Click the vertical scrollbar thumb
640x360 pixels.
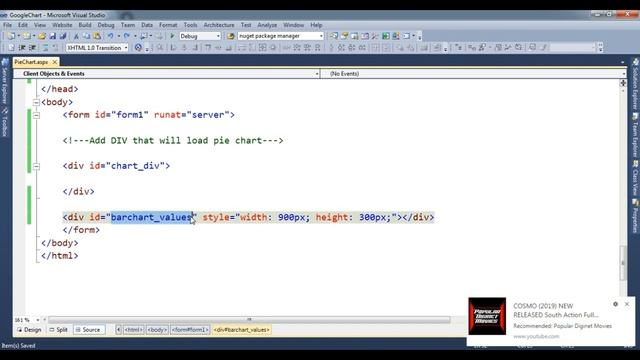623,263
